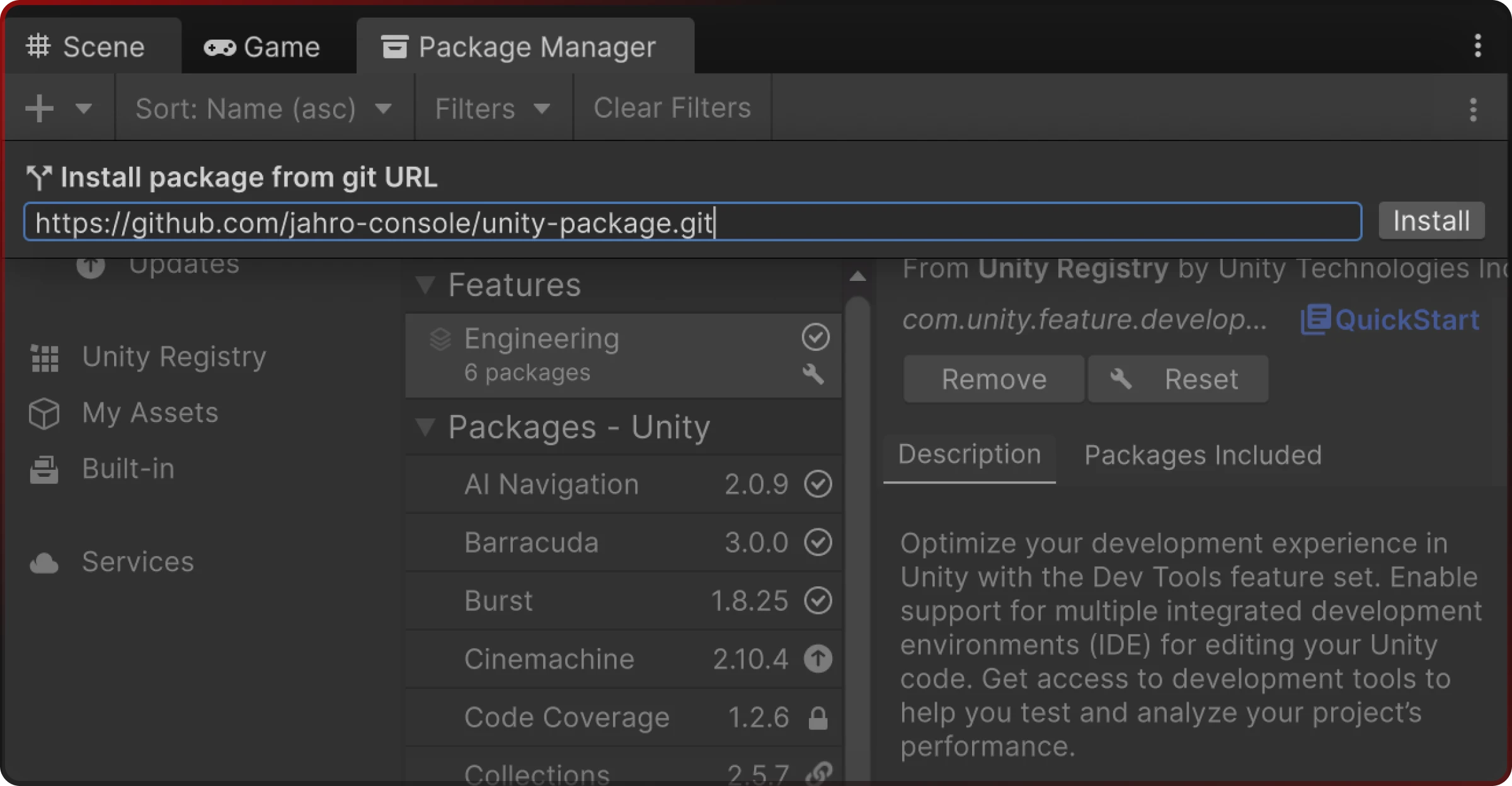Click the My Assets cube icon
The height and width of the screenshot is (786, 1512).
click(44, 414)
